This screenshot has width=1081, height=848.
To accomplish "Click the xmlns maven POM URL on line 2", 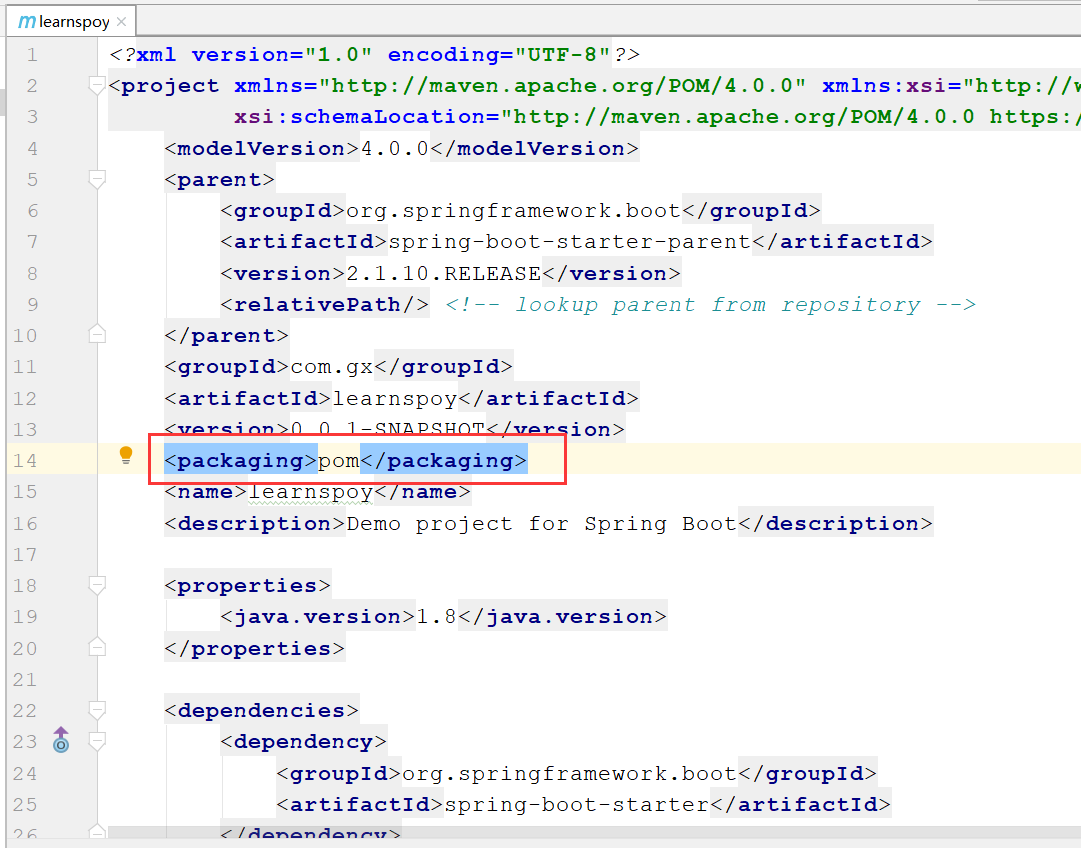I will (561, 86).
